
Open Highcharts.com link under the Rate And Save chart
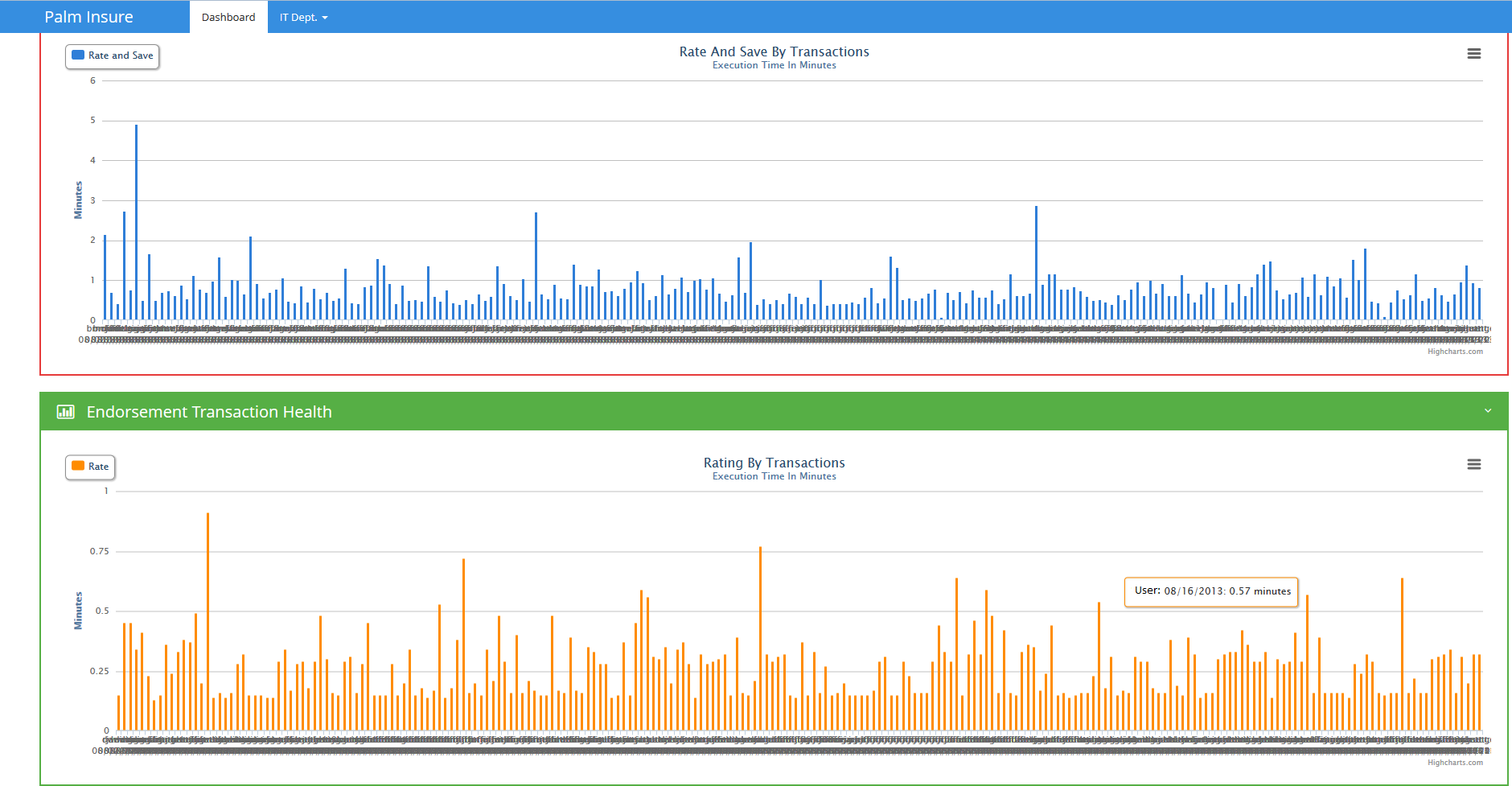coord(1455,352)
